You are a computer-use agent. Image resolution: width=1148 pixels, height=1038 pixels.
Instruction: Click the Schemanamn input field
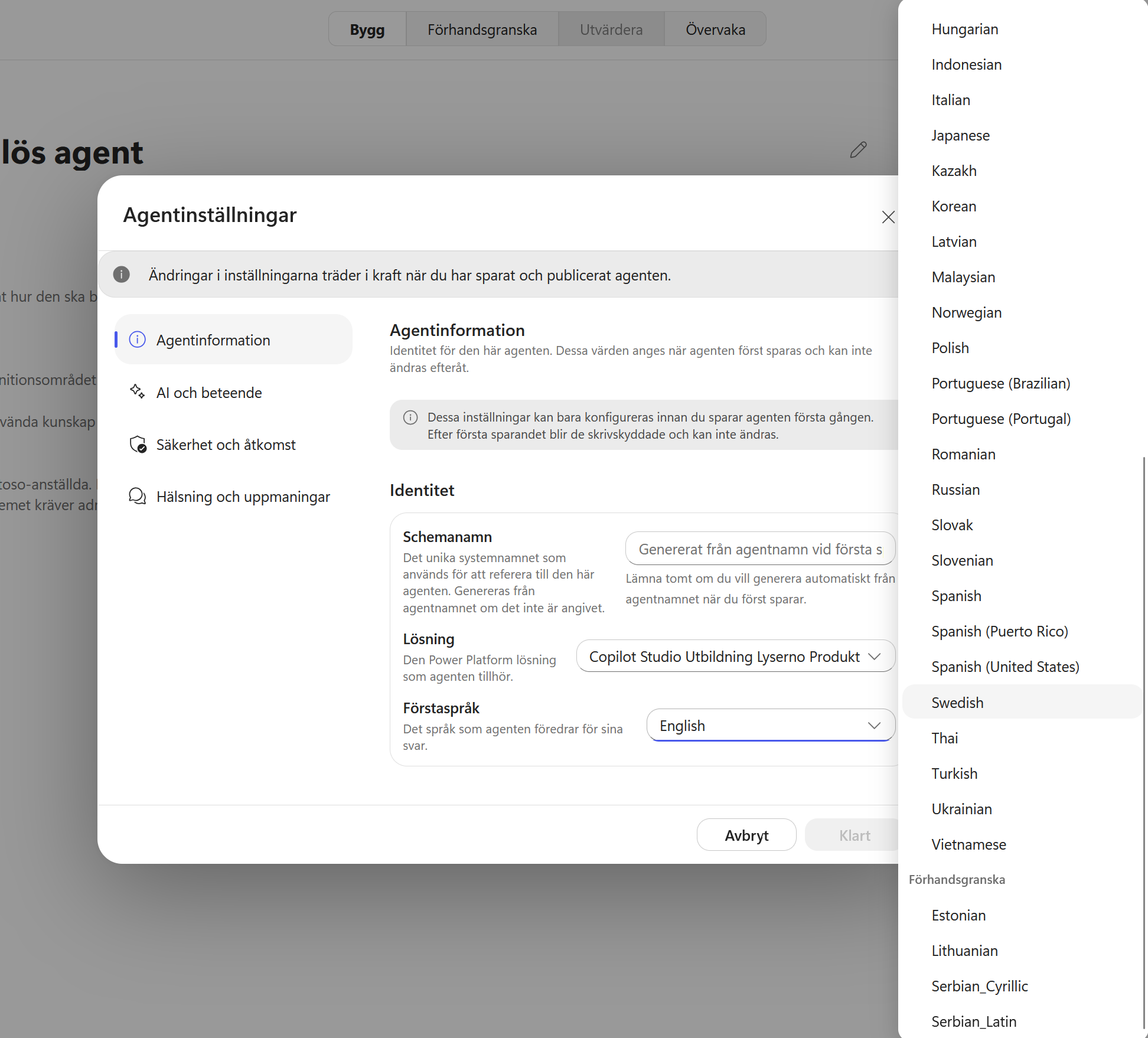761,549
